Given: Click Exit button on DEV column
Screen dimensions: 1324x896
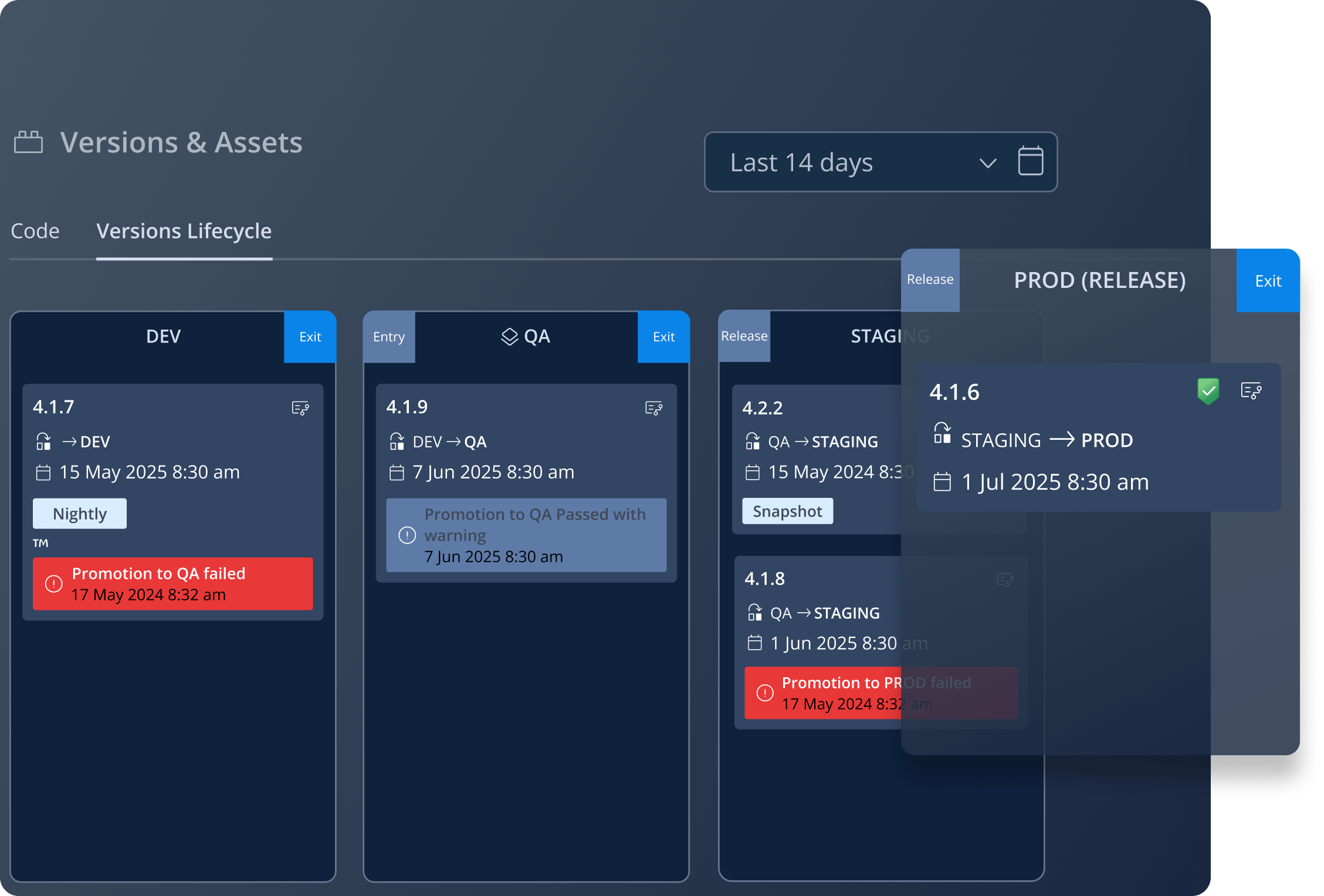Looking at the screenshot, I should (310, 337).
